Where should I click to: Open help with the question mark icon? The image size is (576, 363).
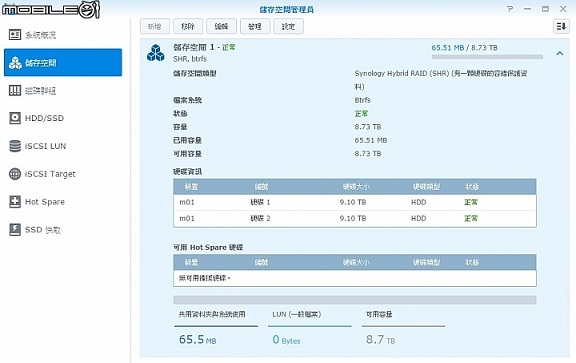coord(510,9)
